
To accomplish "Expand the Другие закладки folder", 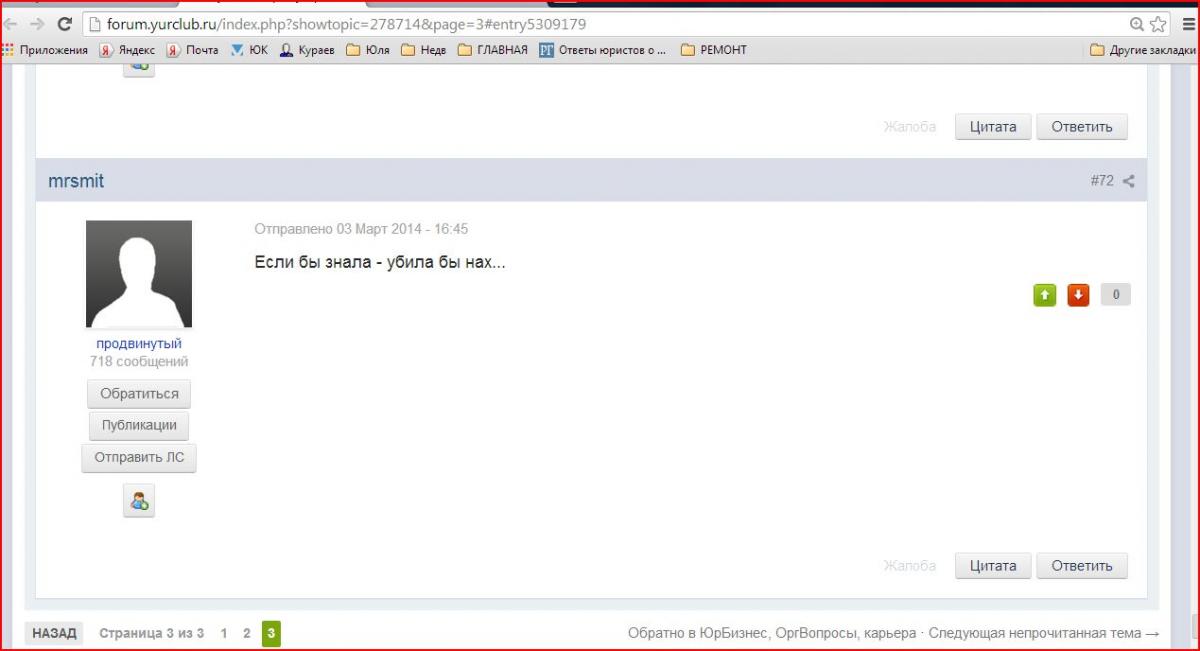I will pos(1142,50).
